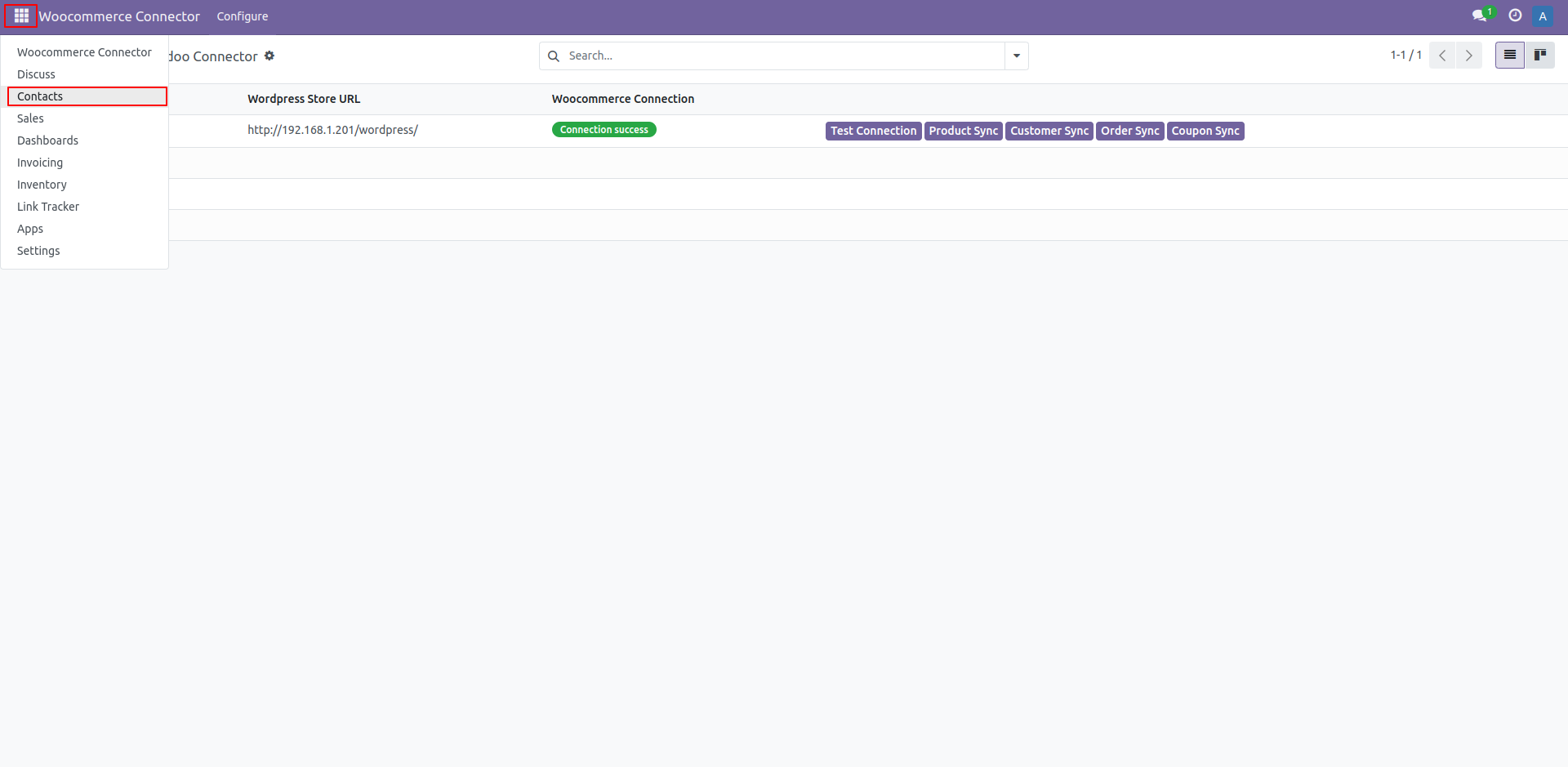Open the Configure menu
This screenshot has width=1568, height=767.
pyautogui.click(x=243, y=16)
